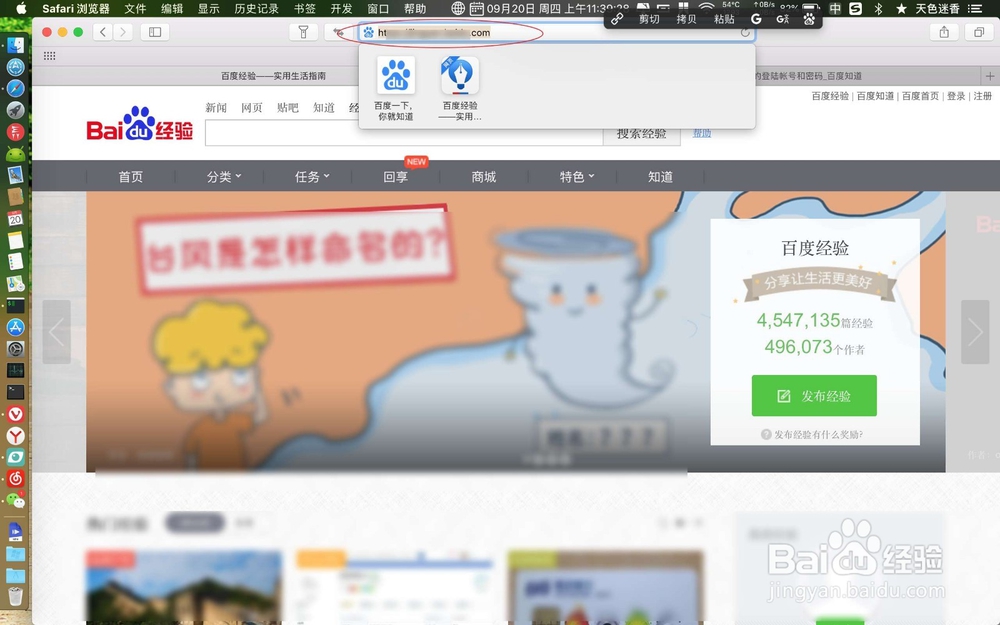Open the 窗口 menu
This screenshot has height=625, width=1000.
[378, 8]
